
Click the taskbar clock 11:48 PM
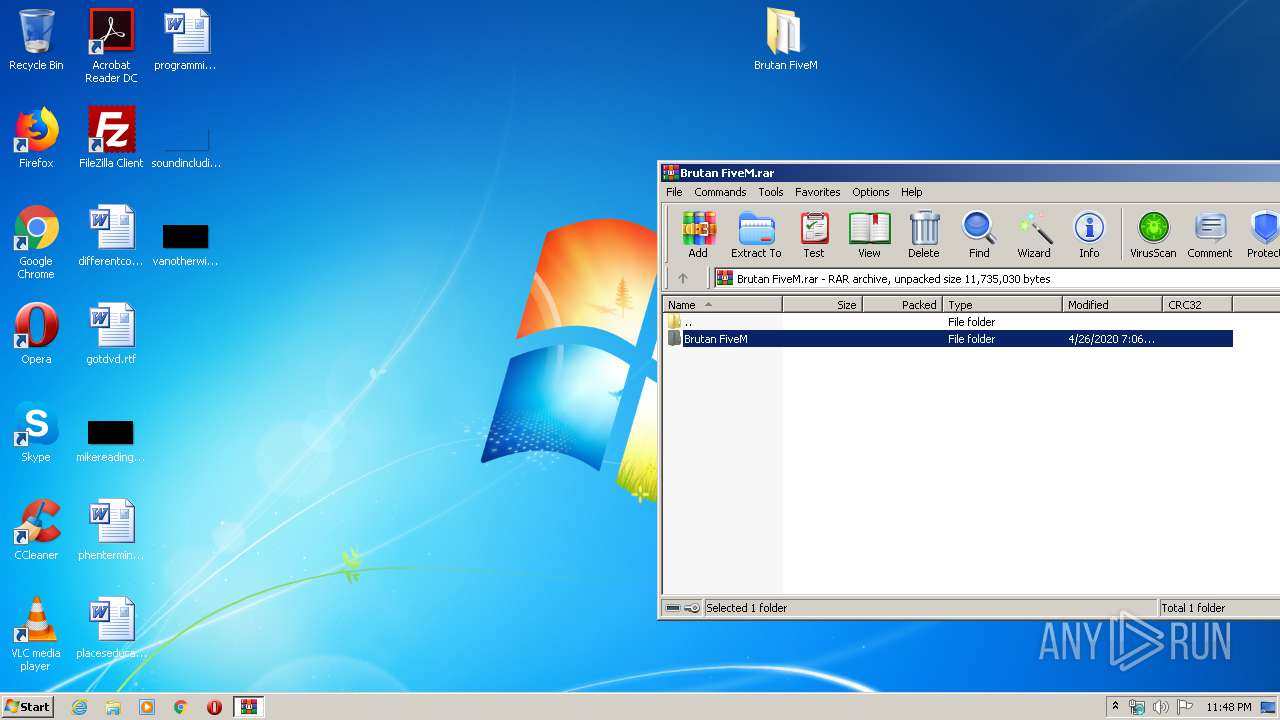[x=1229, y=707]
